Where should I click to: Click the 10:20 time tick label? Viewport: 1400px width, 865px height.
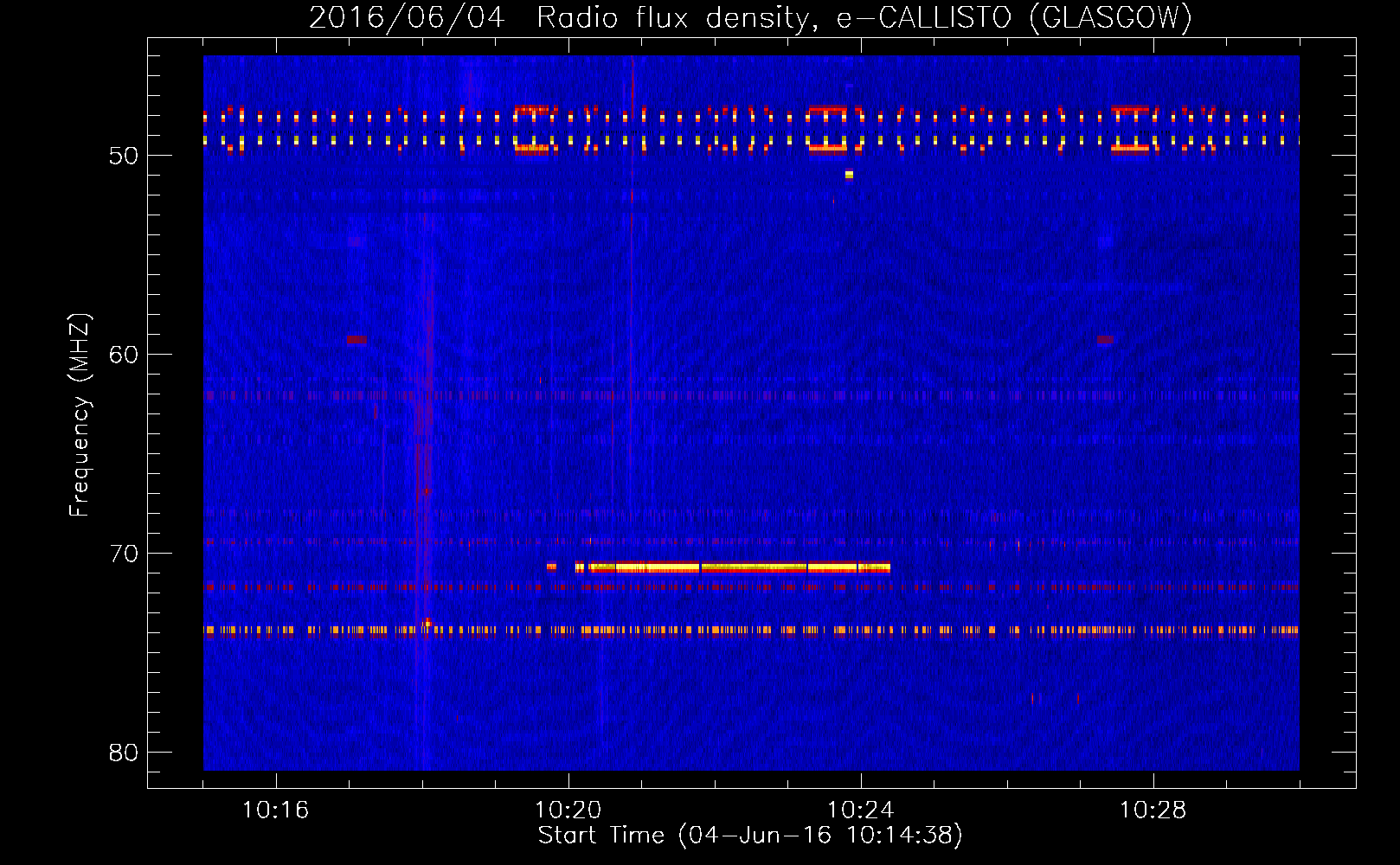pos(568,811)
